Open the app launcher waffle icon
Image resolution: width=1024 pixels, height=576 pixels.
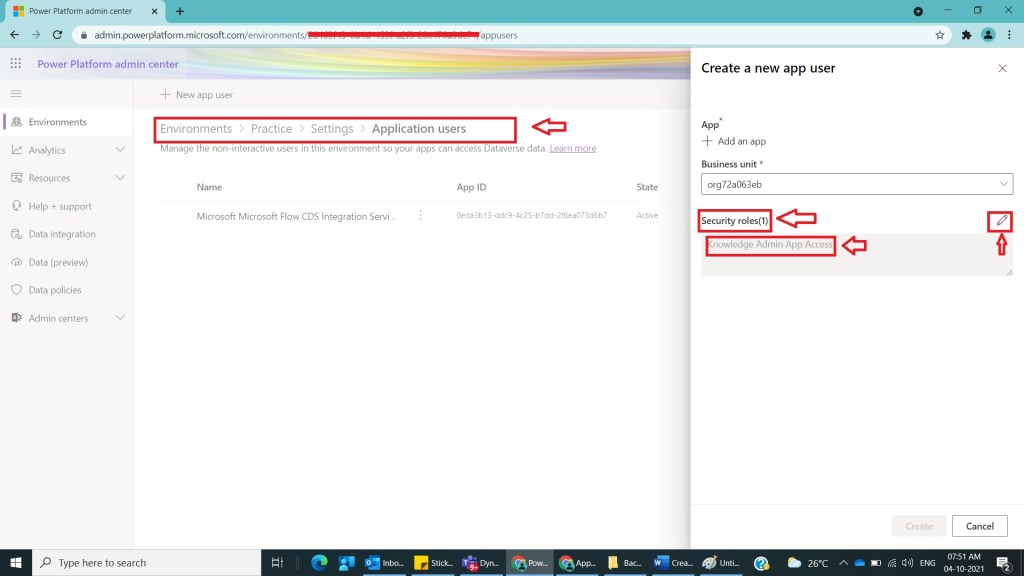coord(16,64)
